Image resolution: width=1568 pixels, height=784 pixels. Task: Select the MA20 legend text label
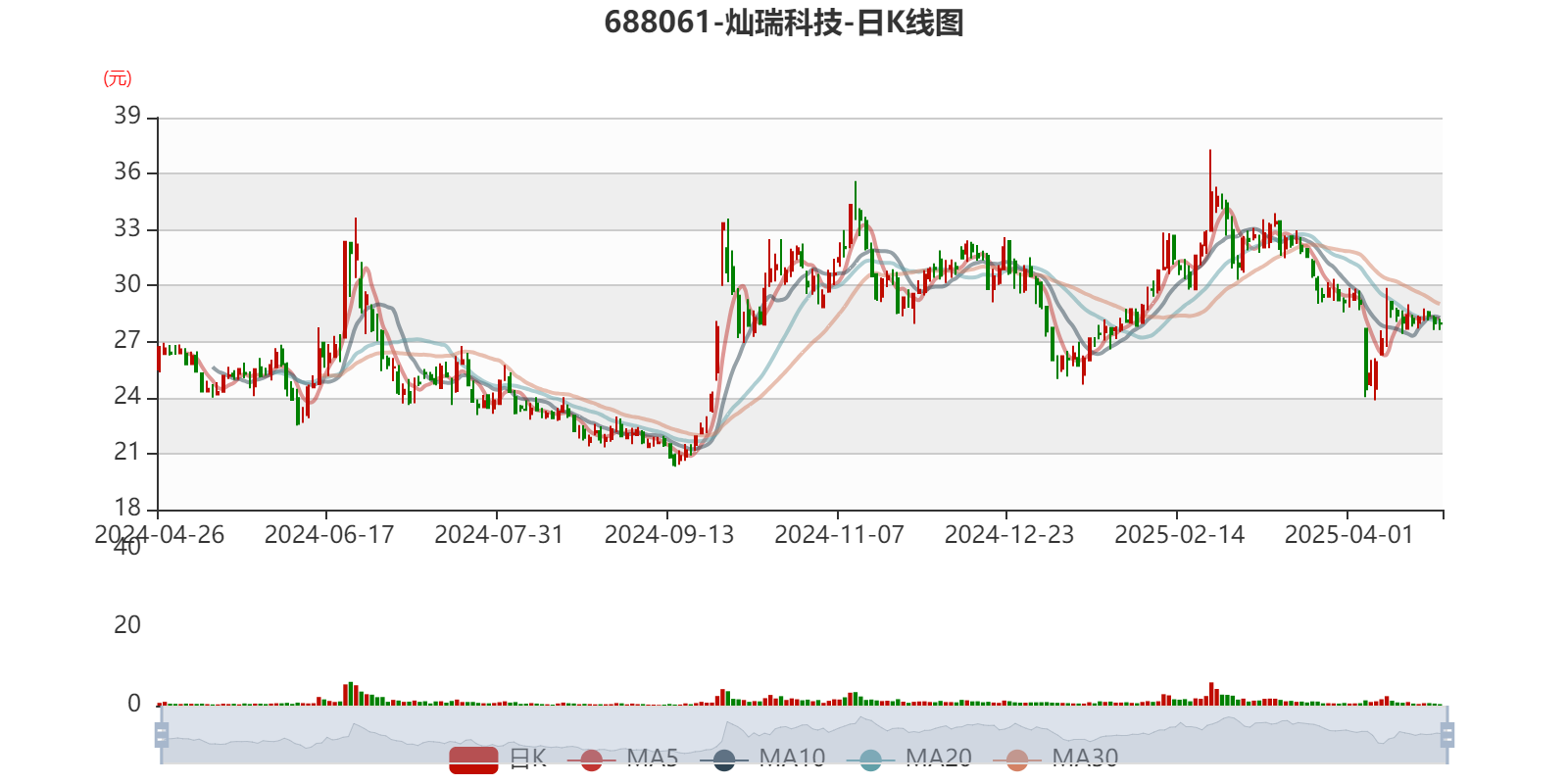[x=938, y=758]
